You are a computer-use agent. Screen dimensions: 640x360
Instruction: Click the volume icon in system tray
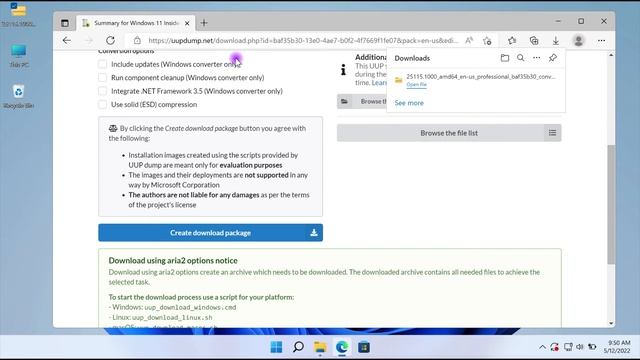click(580, 347)
